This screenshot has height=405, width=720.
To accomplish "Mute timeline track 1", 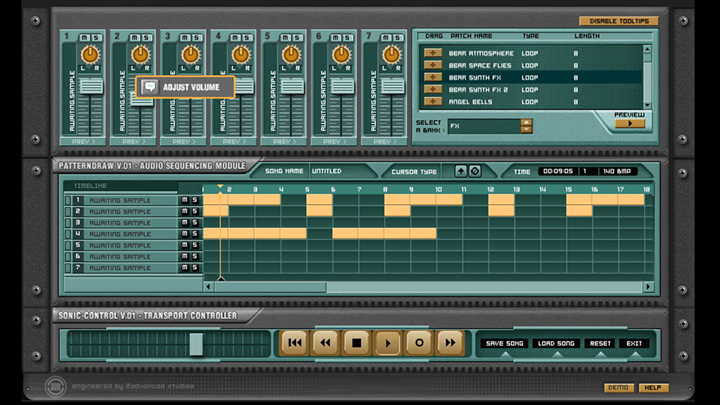I will (x=185, y=200).
